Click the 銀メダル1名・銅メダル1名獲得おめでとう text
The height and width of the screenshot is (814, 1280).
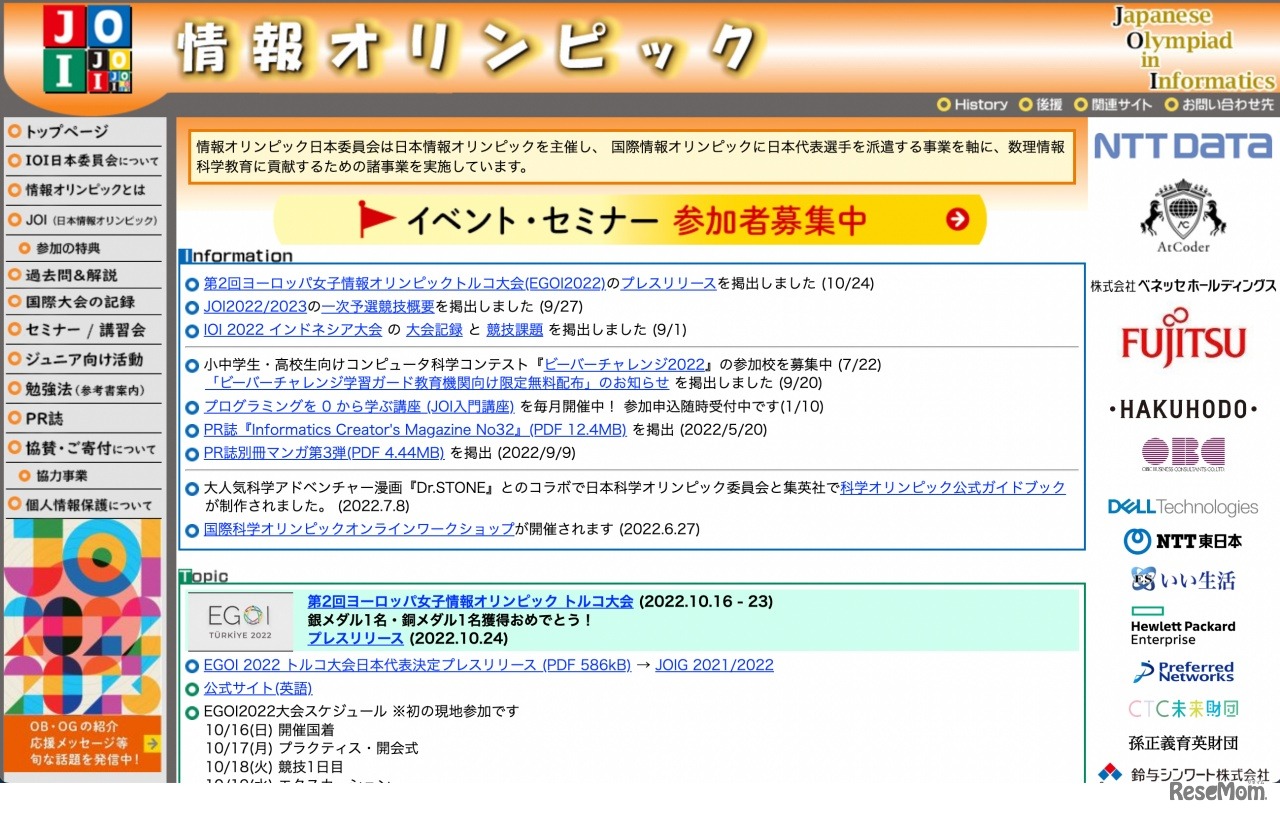click(451, 620)
